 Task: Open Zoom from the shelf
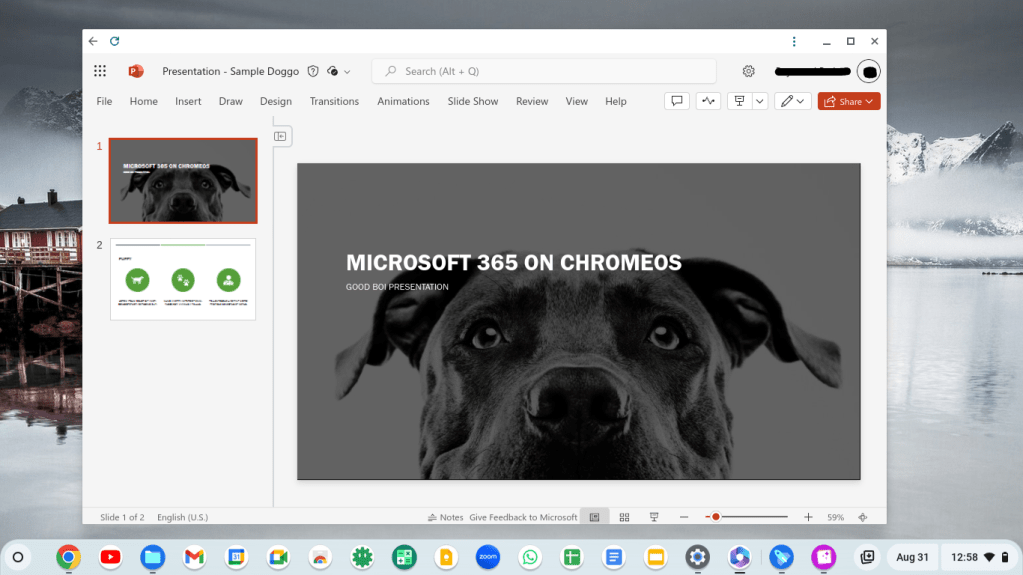[x=488, y=557]
